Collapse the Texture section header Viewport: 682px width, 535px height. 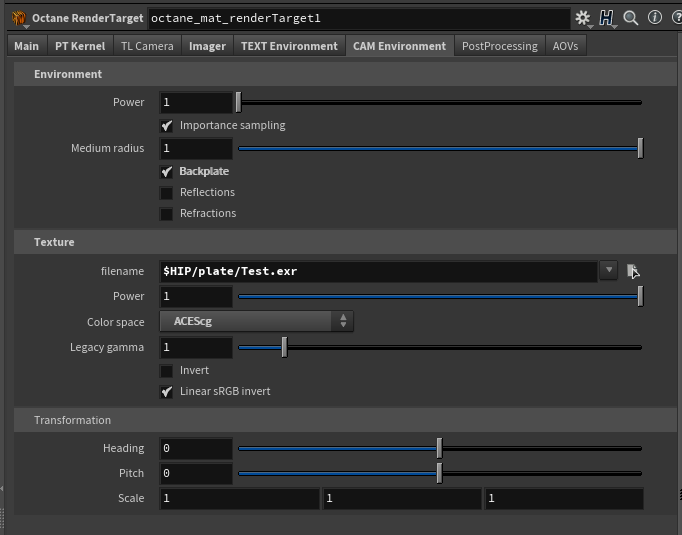point(54,242)
